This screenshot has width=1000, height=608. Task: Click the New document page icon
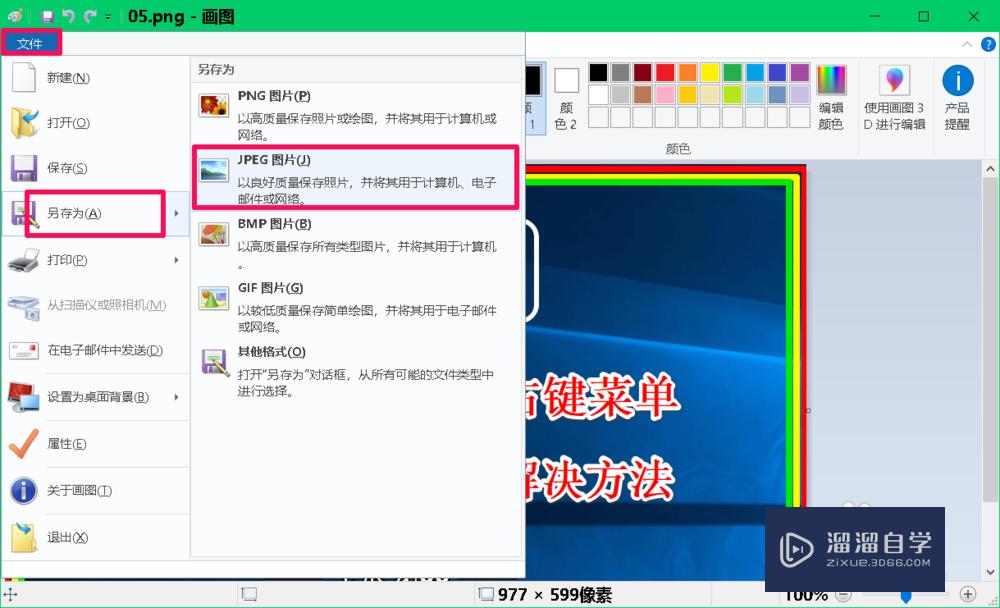point(24,77)
